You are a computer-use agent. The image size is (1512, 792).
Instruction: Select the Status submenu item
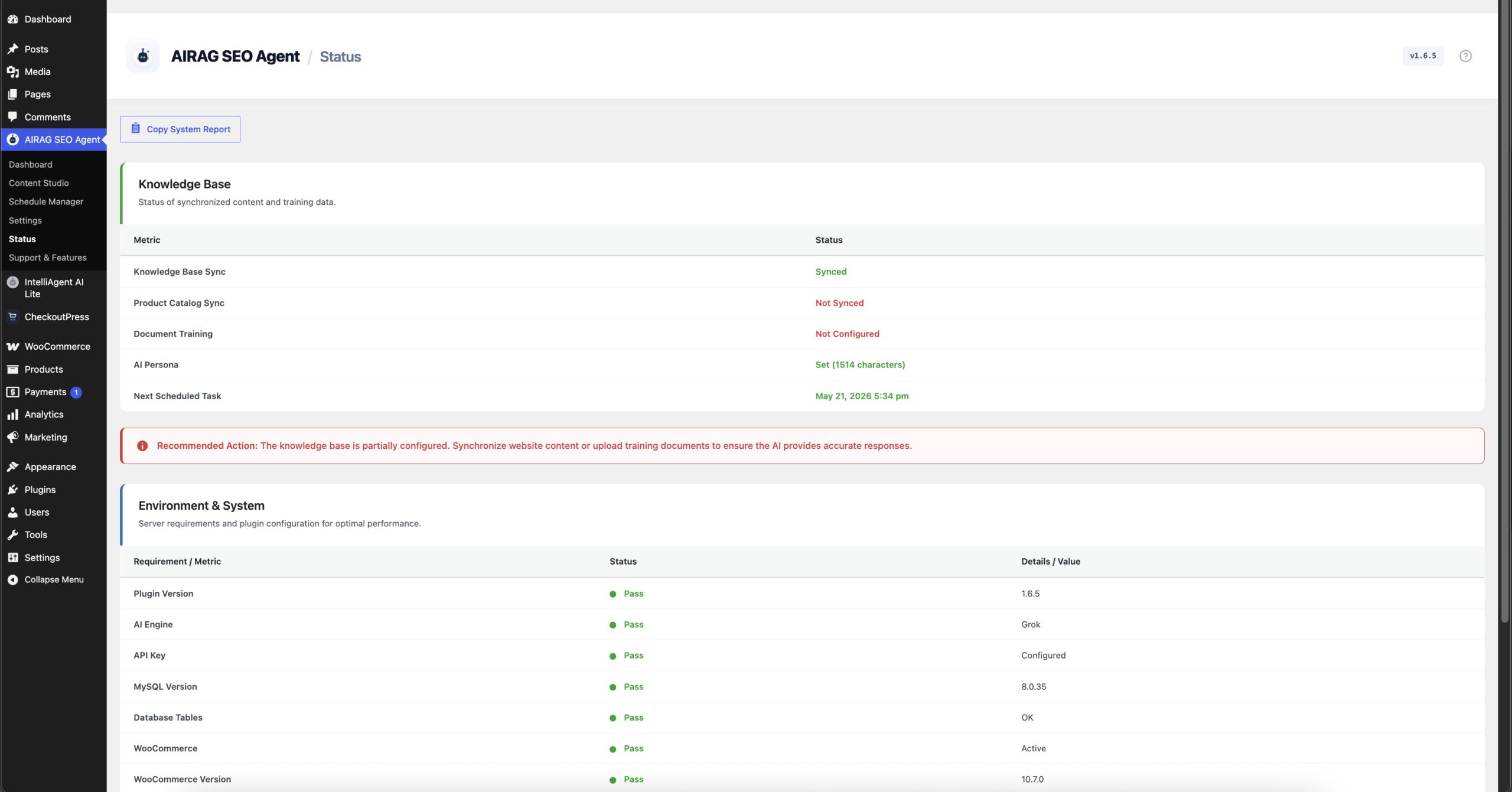(22, 239)
